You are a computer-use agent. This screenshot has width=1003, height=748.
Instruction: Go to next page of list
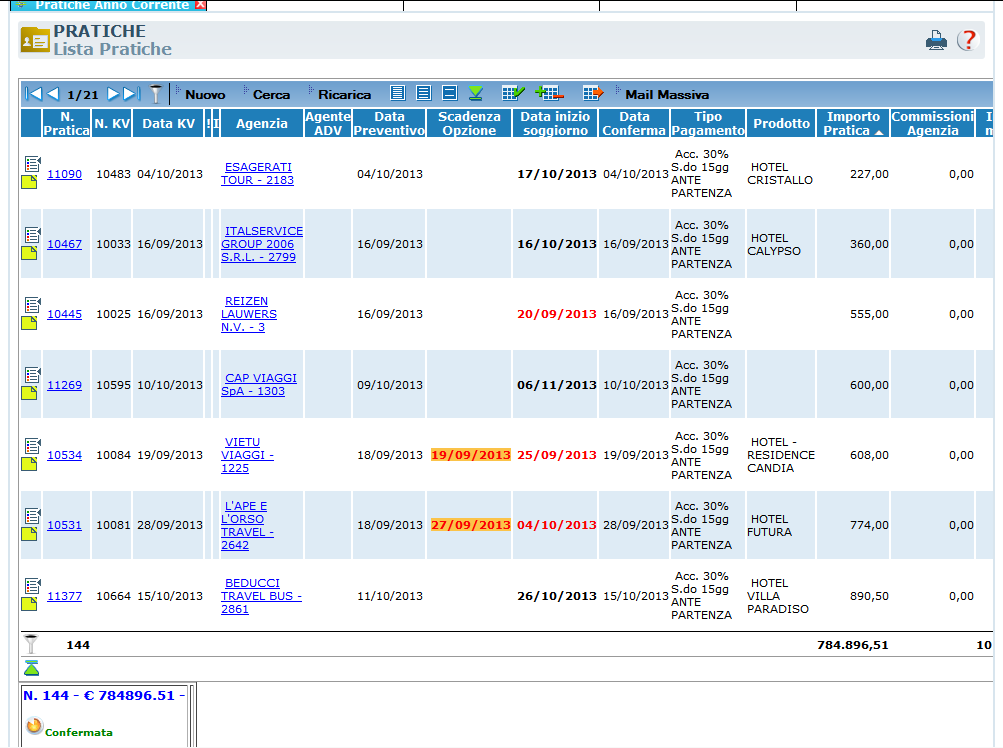(x=113, y=94)
